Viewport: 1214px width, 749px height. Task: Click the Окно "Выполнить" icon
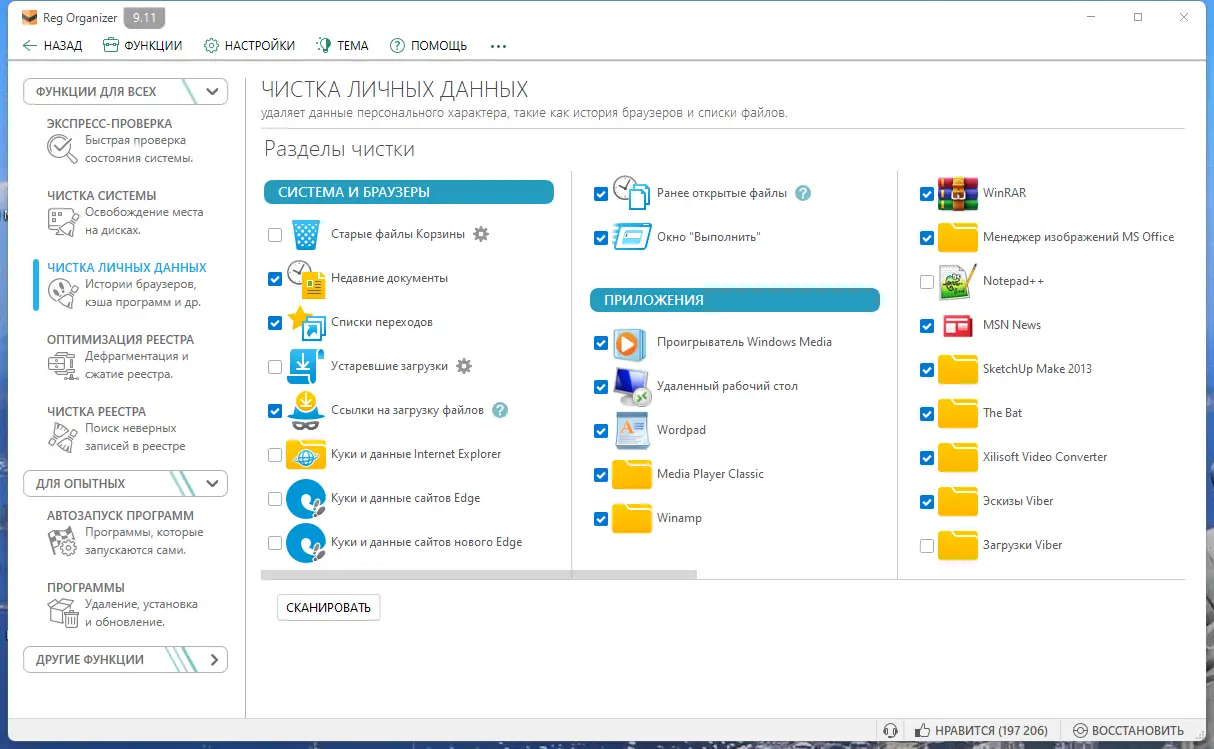pyautogui.click(x=632, y=237)
